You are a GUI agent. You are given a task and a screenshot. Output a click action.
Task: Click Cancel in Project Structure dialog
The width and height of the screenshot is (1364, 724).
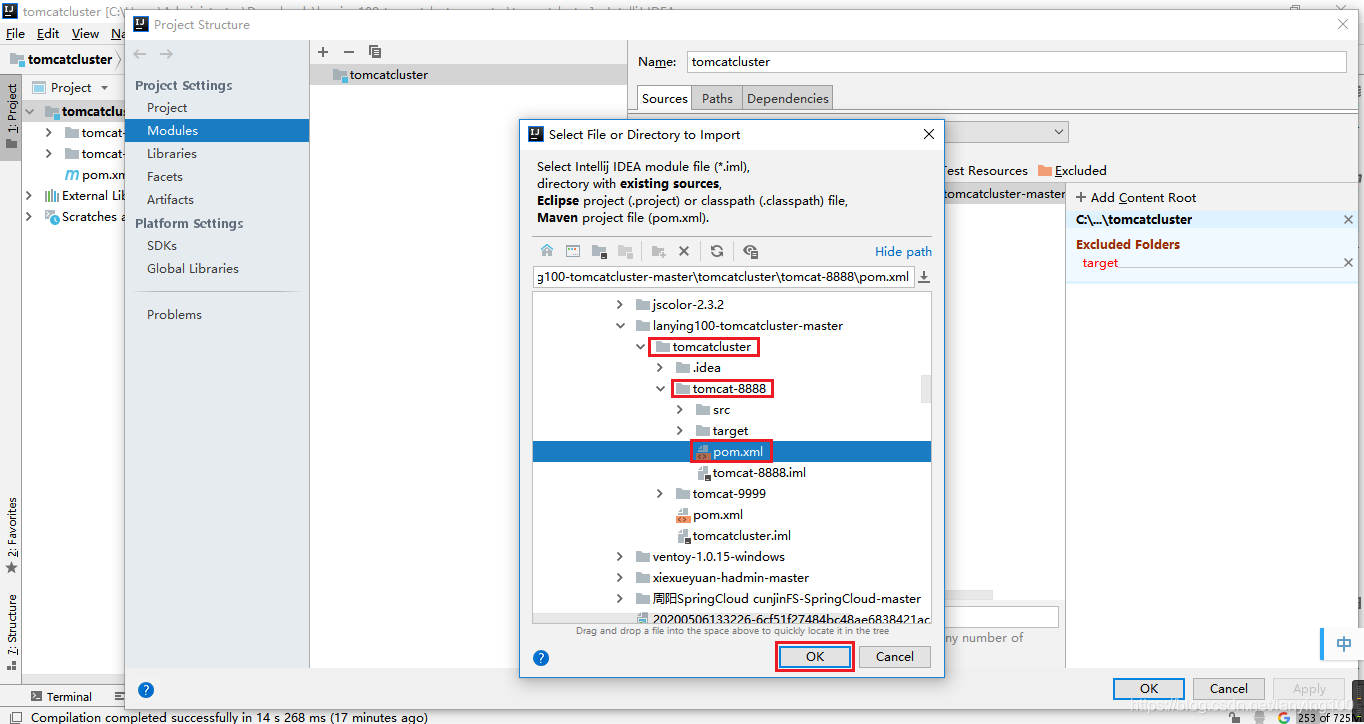coord(1228,689)
